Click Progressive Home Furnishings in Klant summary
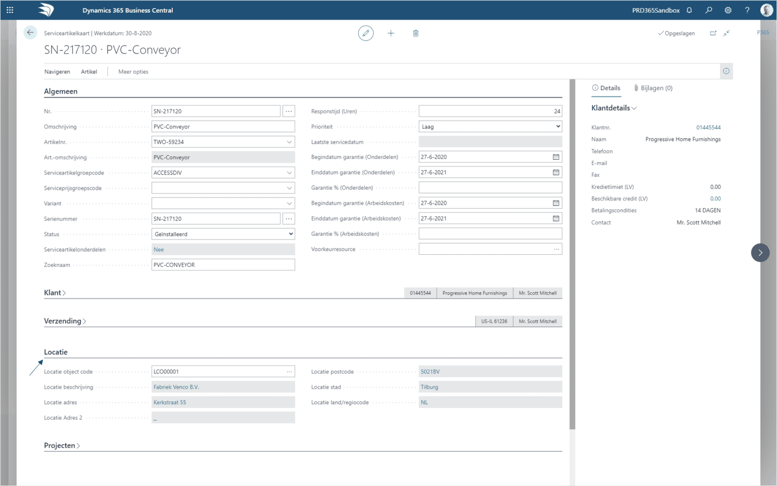This screenshot has width=777, height=486. [475, 293]
